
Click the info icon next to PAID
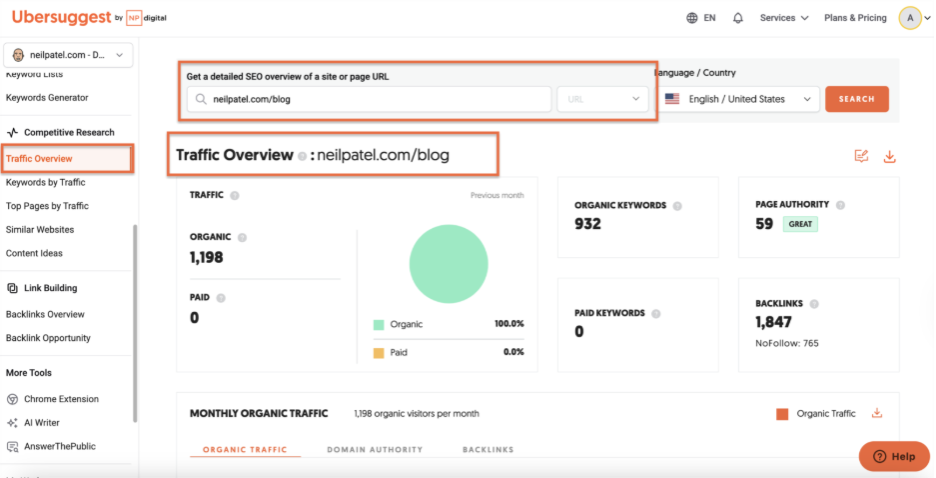tap(221, 298)
